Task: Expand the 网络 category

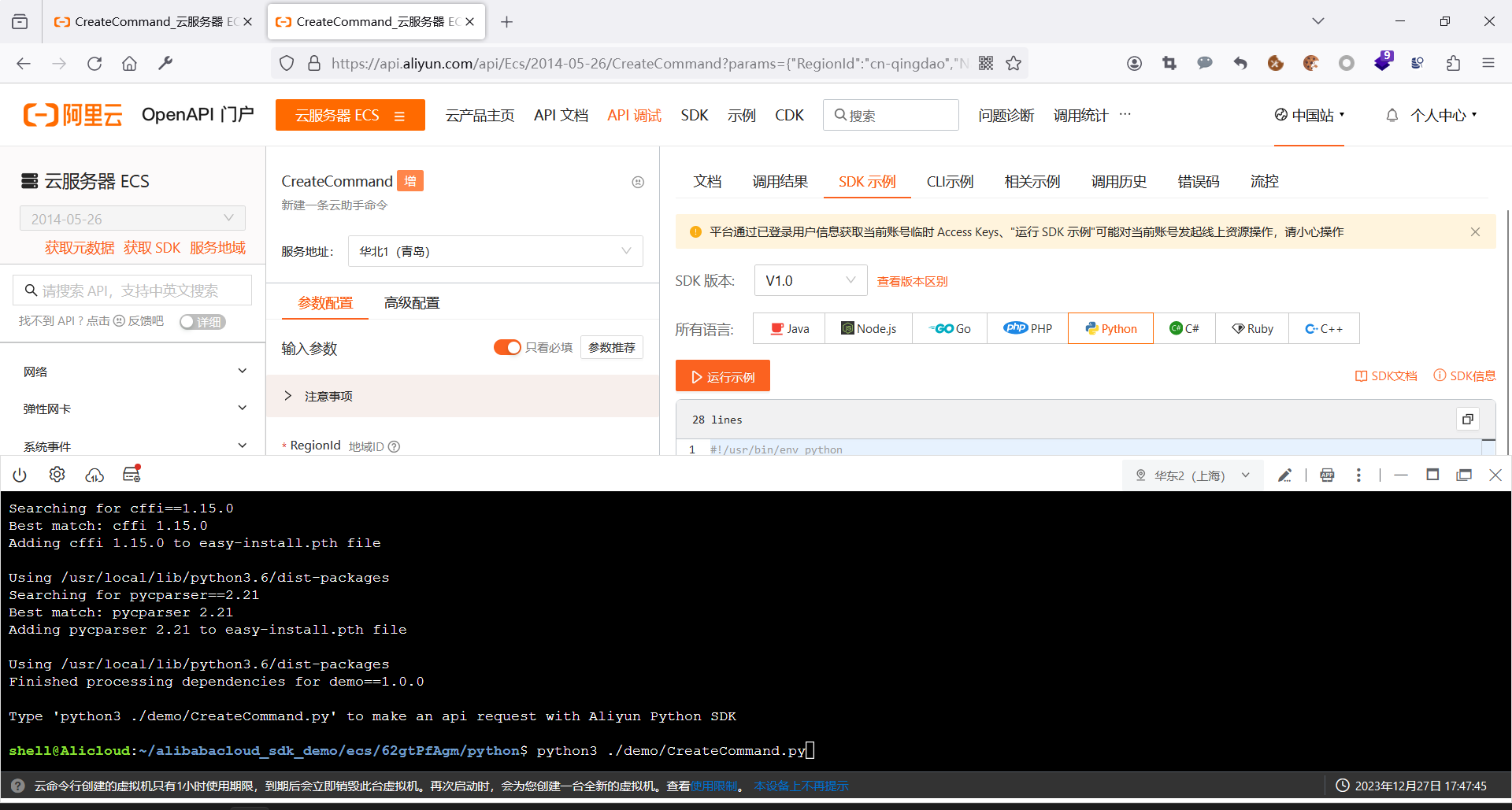Action: click(x=133, y=372)
